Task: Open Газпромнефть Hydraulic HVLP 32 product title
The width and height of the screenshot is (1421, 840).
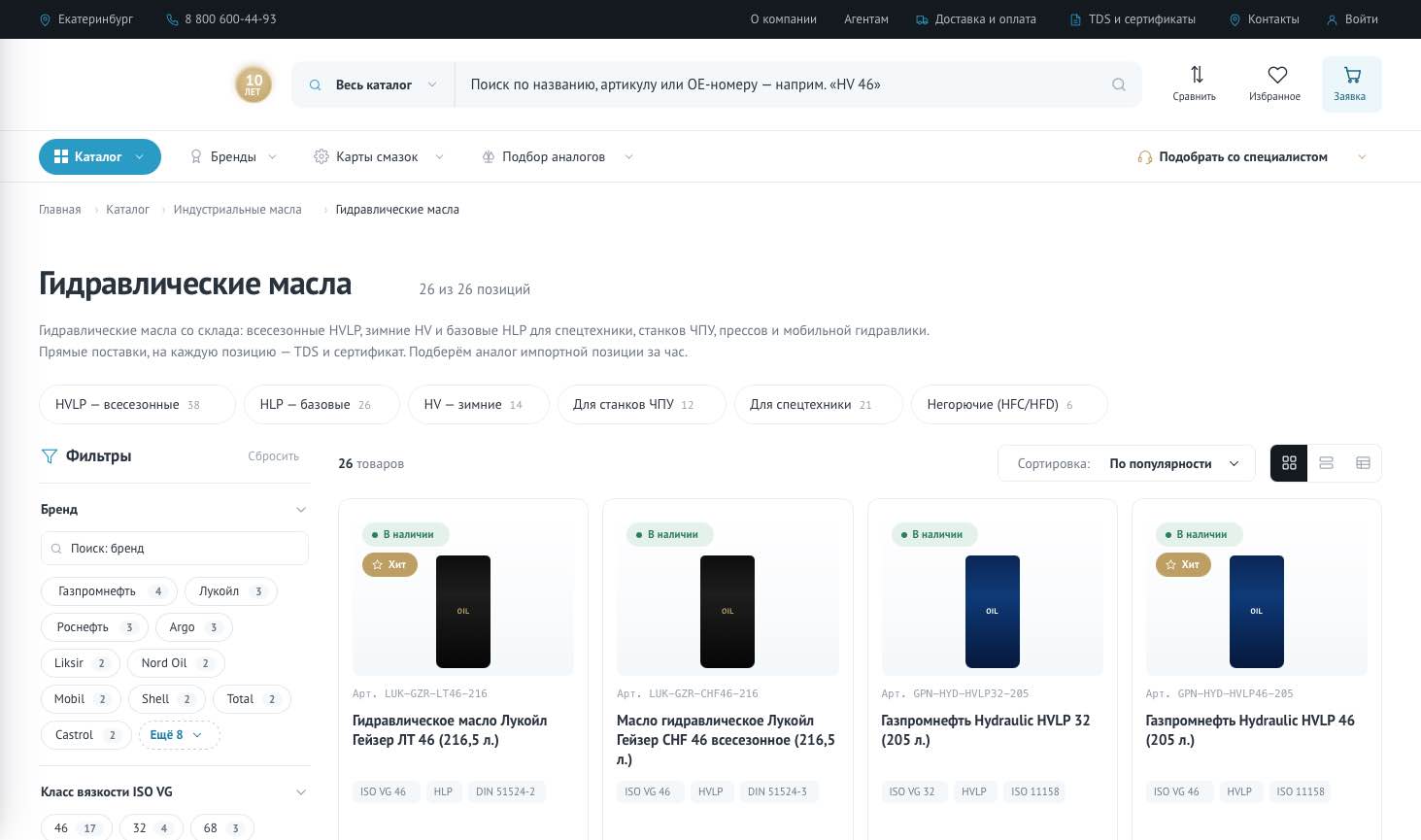Action: 985,730
